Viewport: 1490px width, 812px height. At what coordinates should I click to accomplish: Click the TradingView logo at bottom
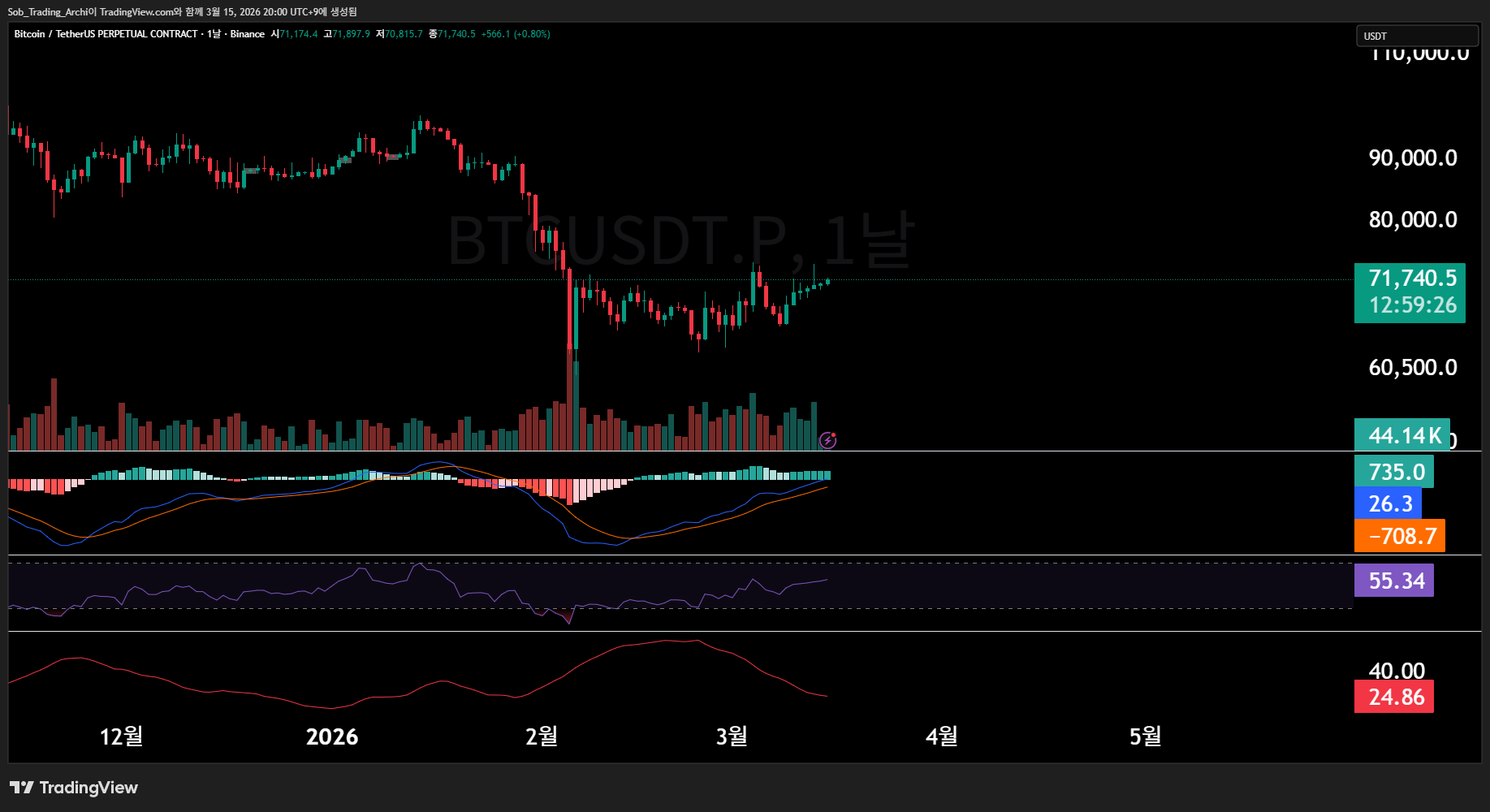pyautogui.click(x=74, y=788)
